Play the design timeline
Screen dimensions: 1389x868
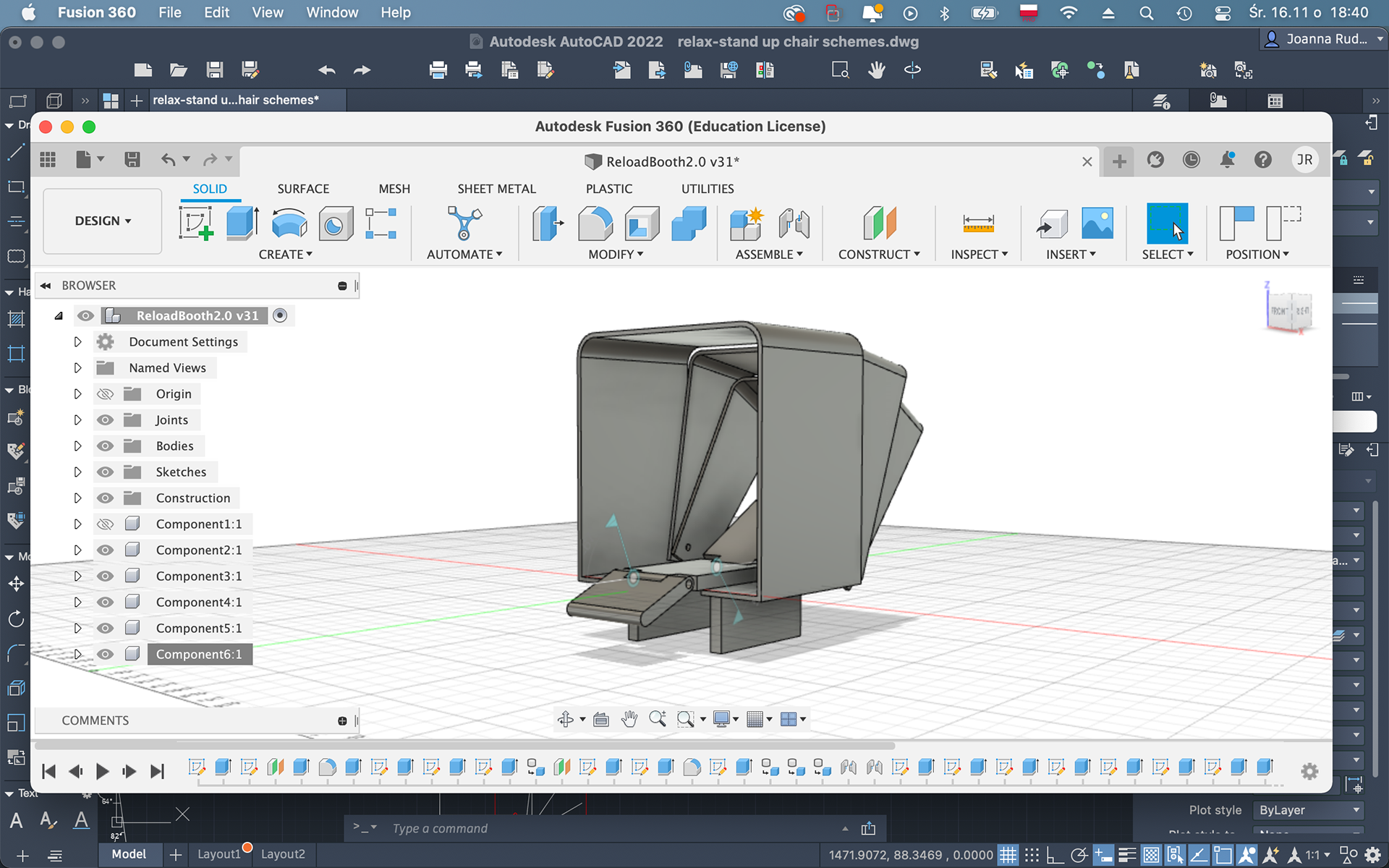tap(102, 772)
